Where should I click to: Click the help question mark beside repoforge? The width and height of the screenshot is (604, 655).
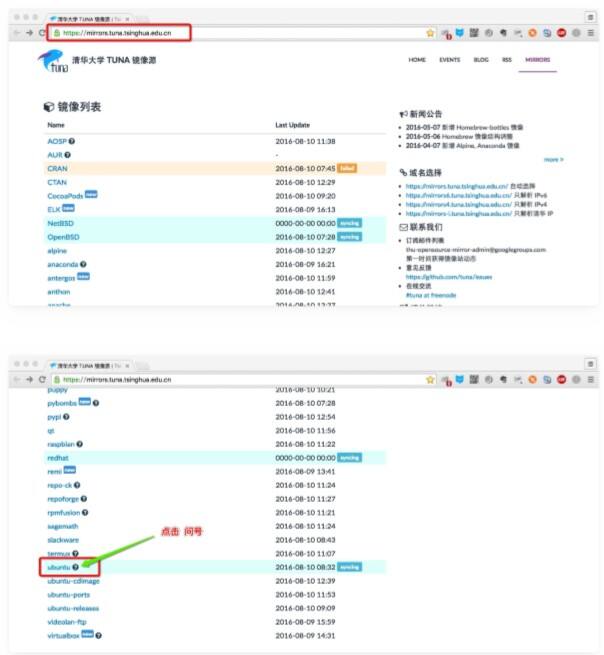[x=84, y=499]
